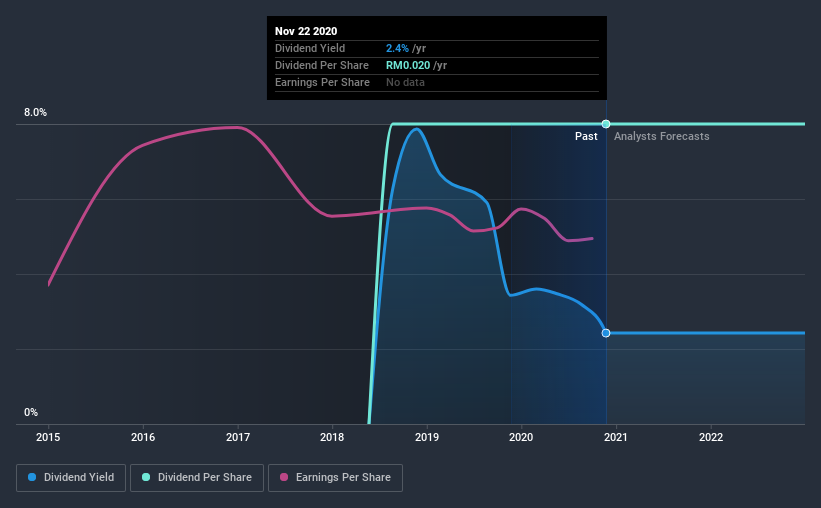Click the 2015 x-axis label
Screen dimensions: 821x508
(x=48, y=437)
